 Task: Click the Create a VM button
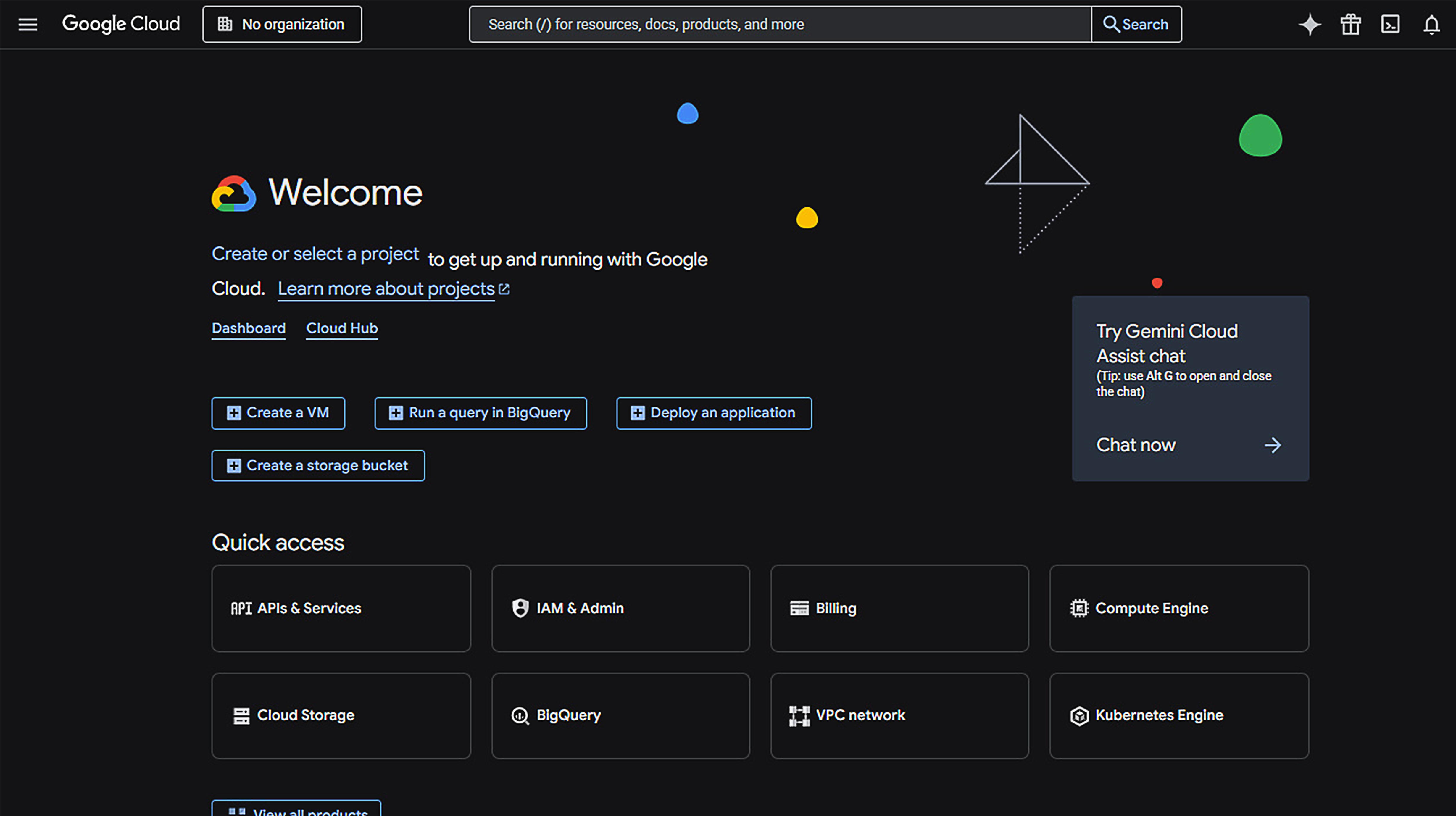pos(278,413)
